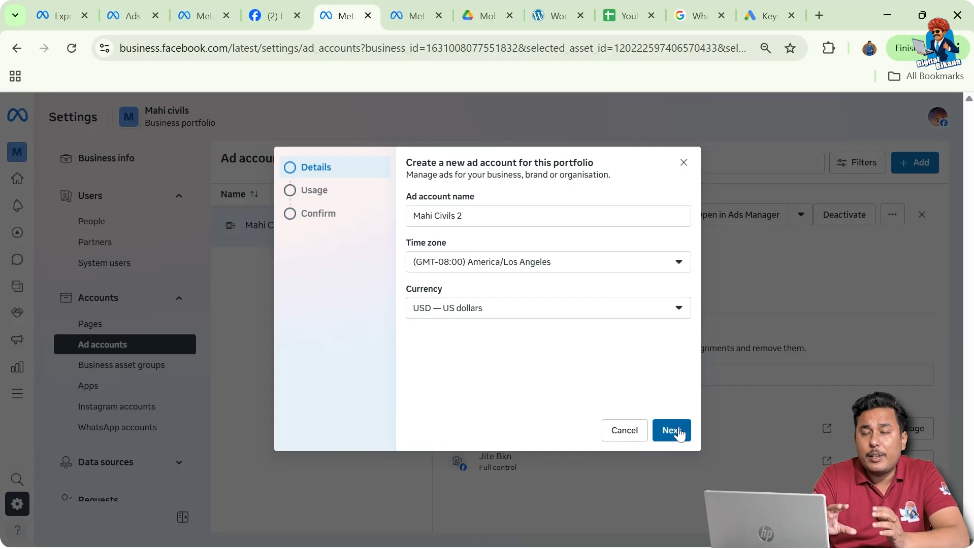Open browser extensions puzzle icon
Viewport: 974px width, 549px height.
click(828, 48)
